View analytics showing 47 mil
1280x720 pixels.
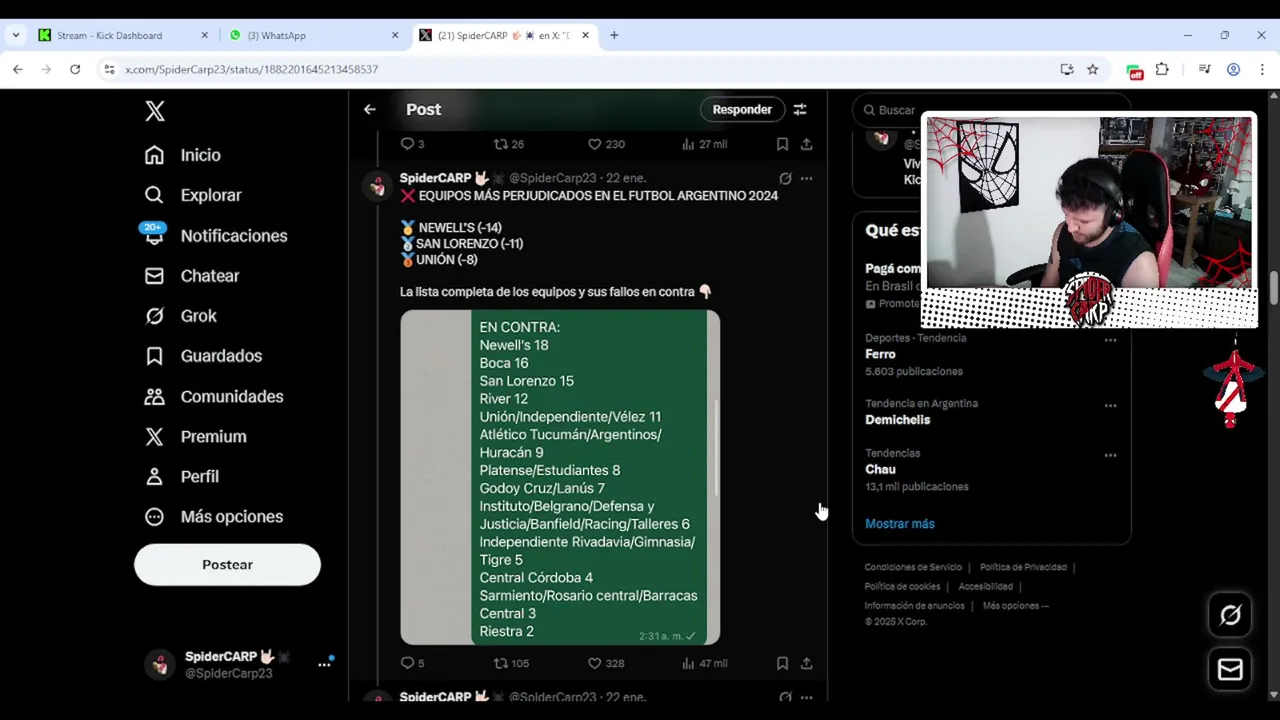click(704, 663)
